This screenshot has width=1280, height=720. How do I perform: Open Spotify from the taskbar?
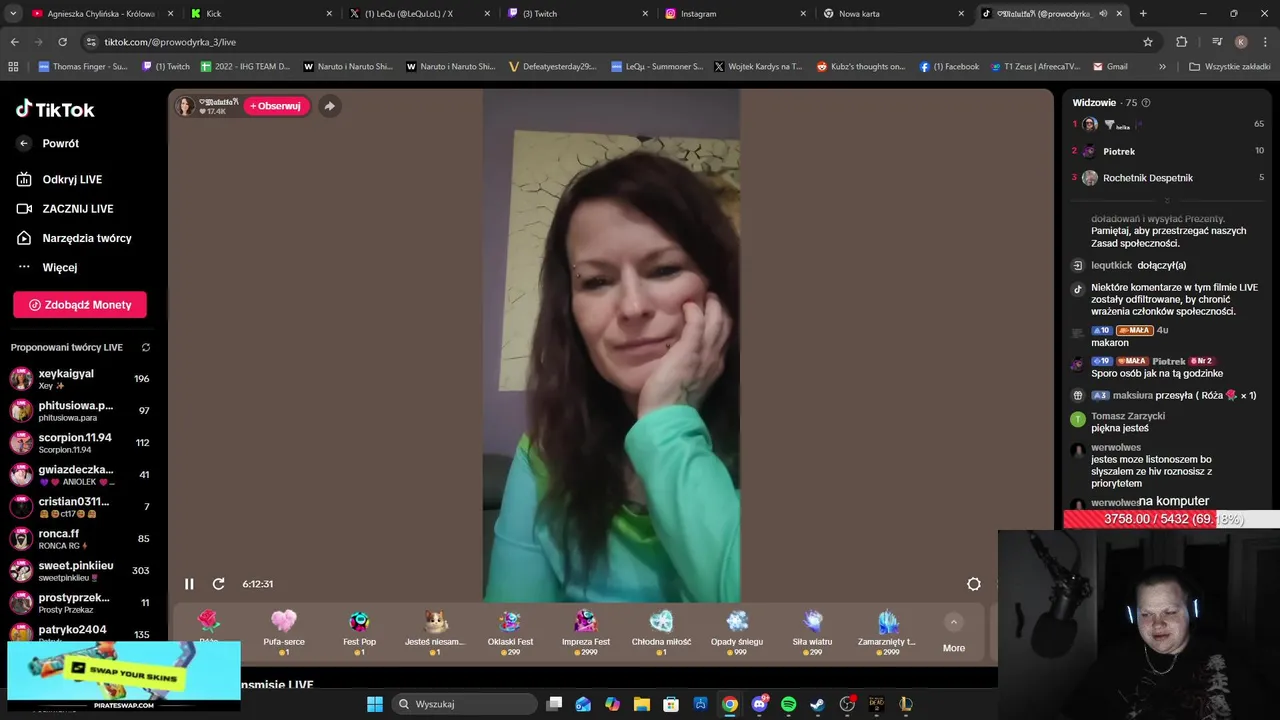788,704
